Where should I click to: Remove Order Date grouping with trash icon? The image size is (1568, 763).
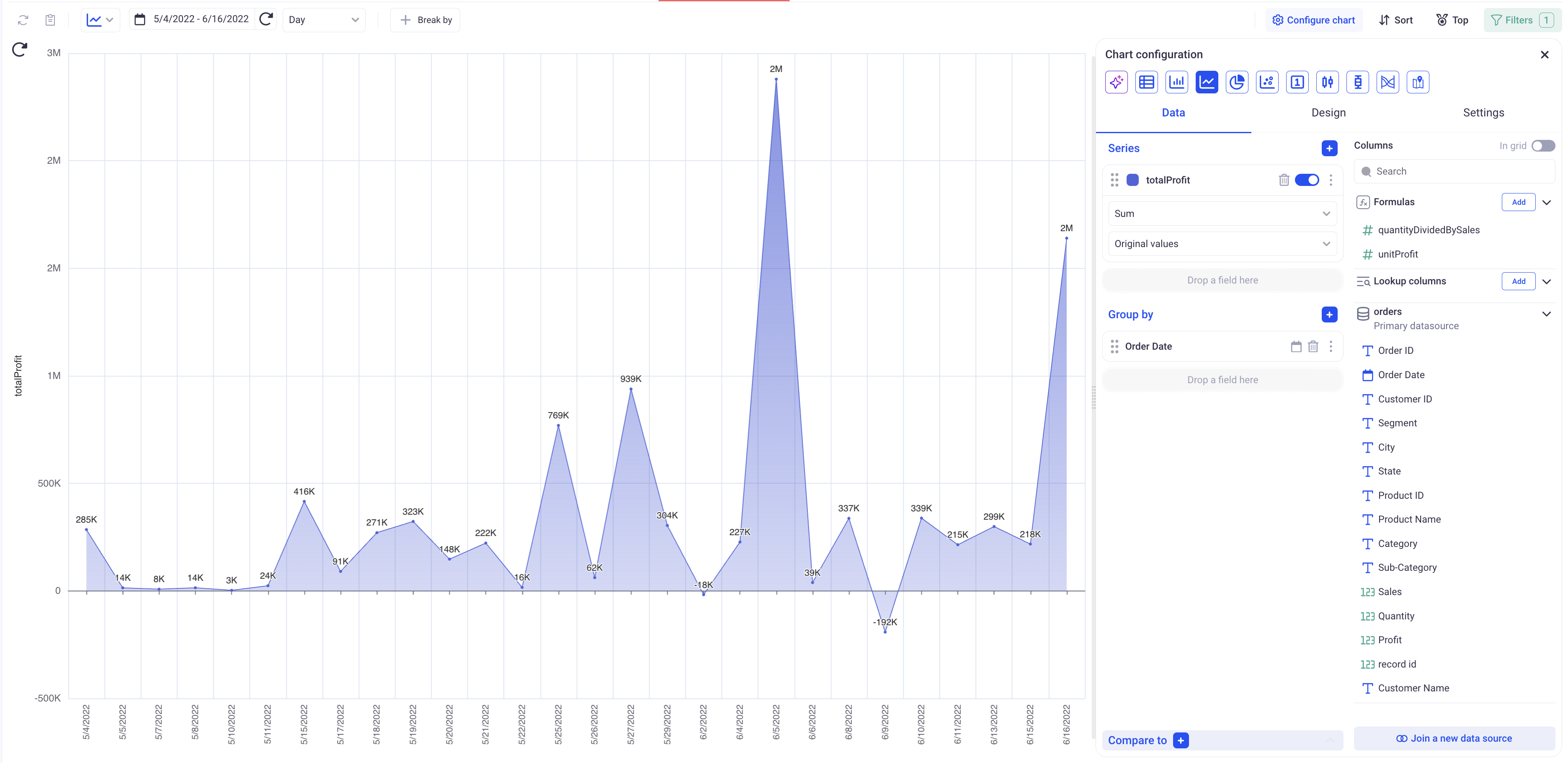click(x=1313, y=346)
